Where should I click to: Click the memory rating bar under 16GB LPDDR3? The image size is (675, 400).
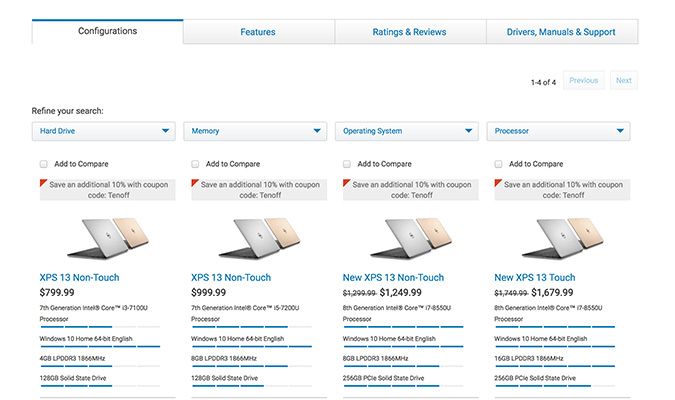[x=554, y=366]
